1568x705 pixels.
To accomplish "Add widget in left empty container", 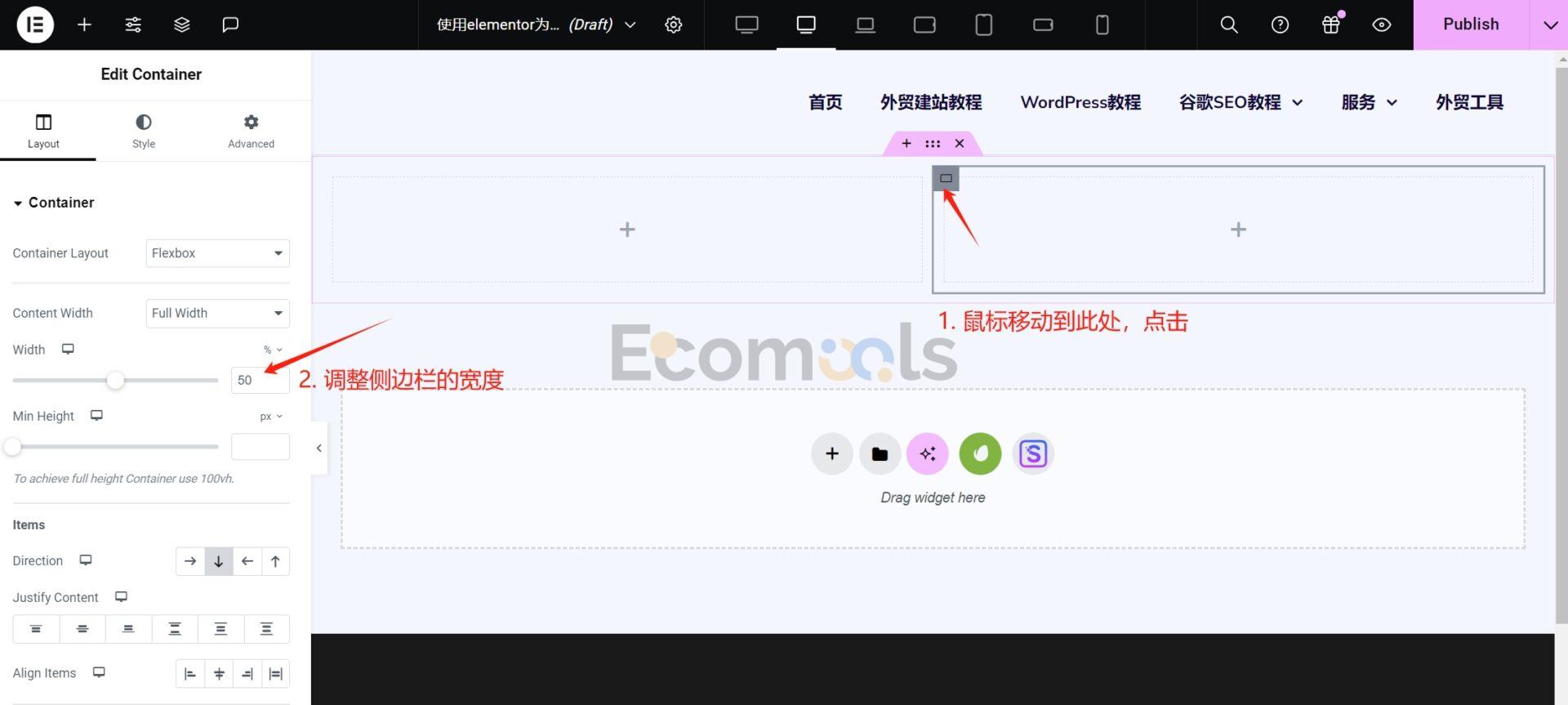I will click(627, 230).
